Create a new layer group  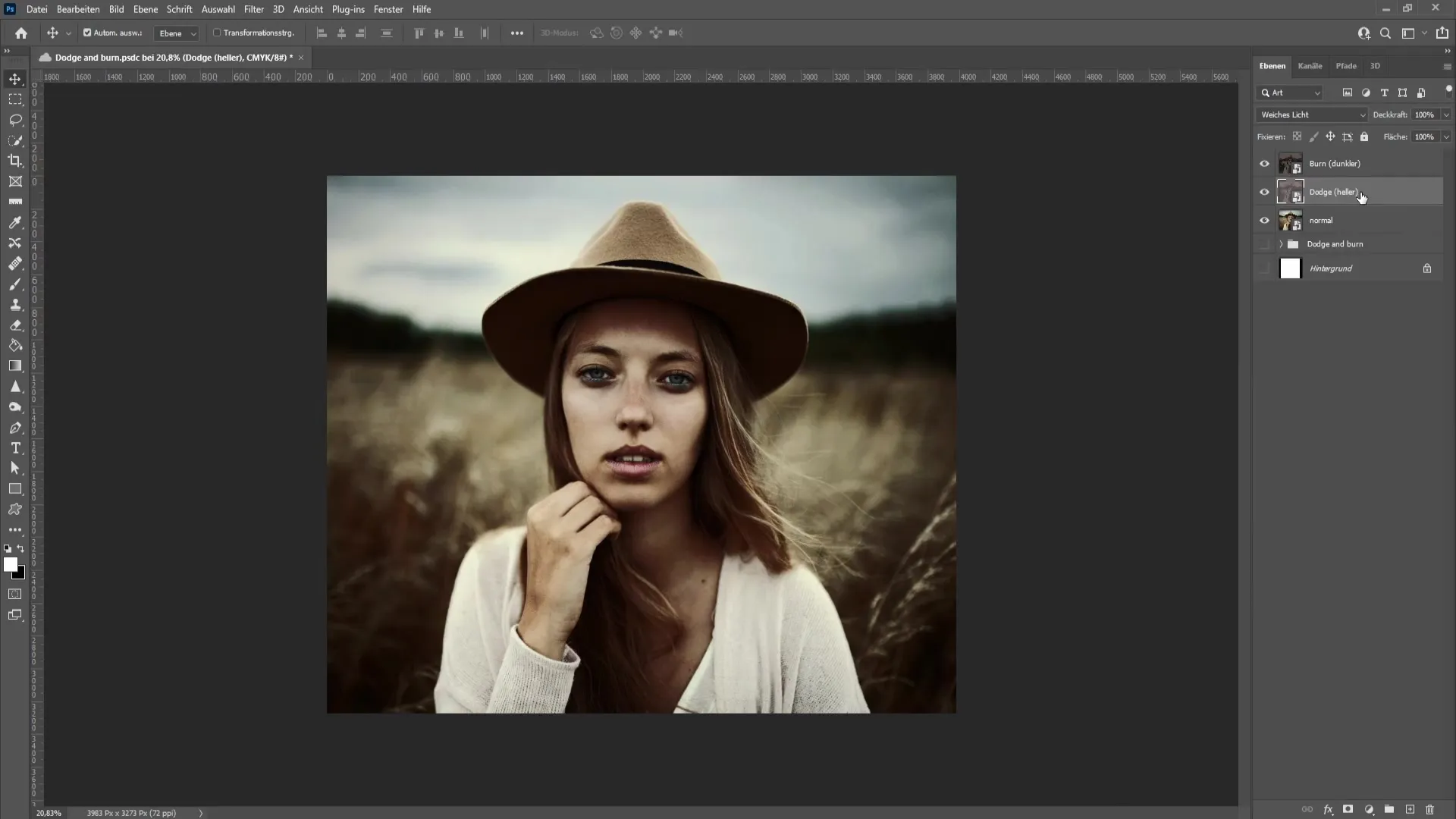pyautogui.click(x=1389, y=809)
